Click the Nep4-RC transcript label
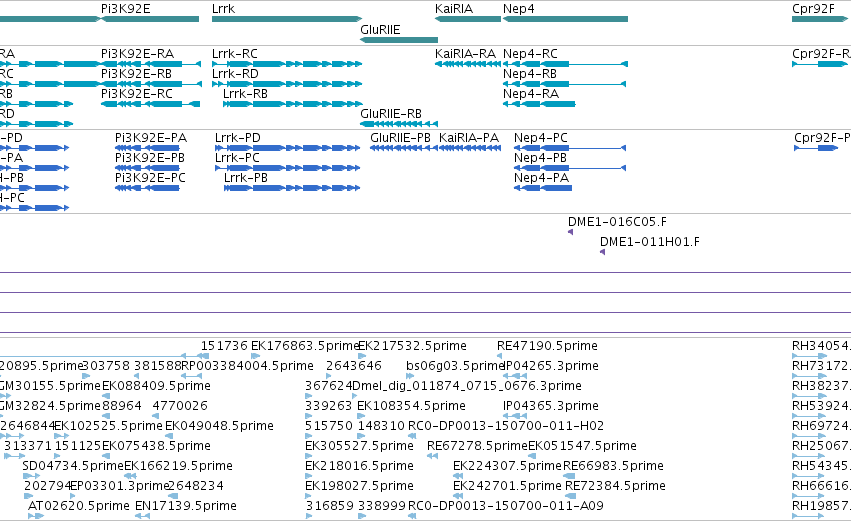The image size is (851, 521). click(530, 54)
